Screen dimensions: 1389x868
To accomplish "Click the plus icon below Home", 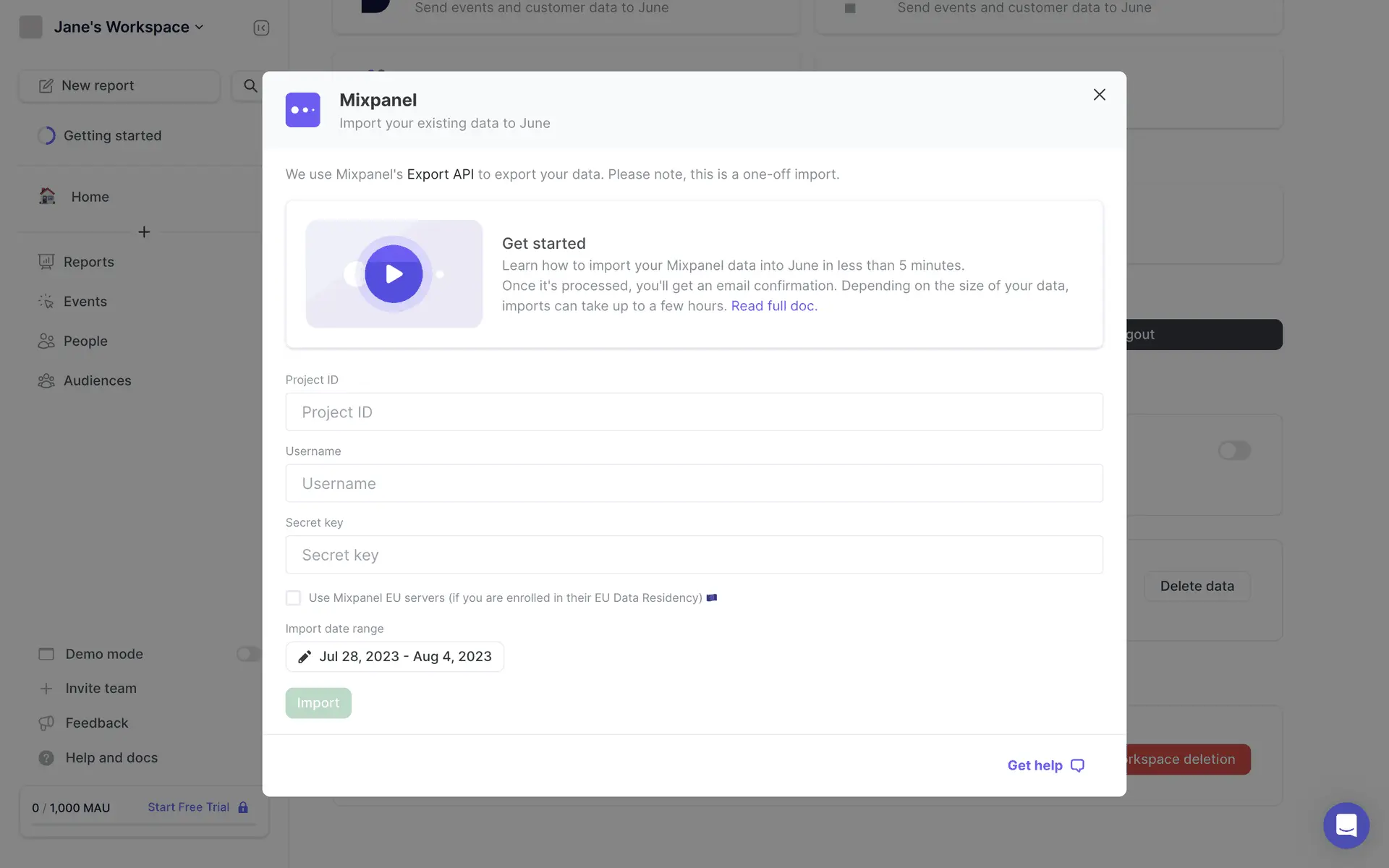I will pyautogui.click(x=144, y=232).
